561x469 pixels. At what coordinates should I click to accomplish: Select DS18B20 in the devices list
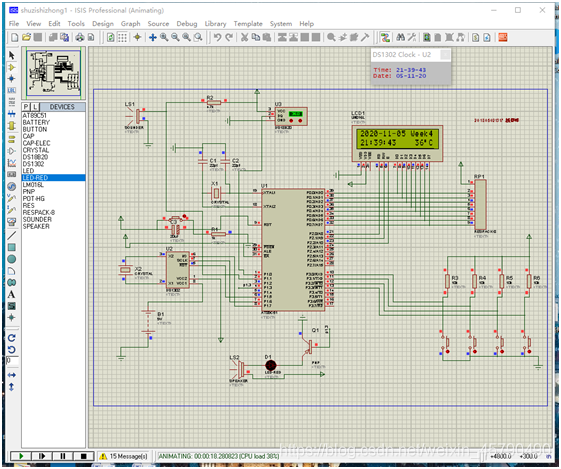click(x=35, y=157)
